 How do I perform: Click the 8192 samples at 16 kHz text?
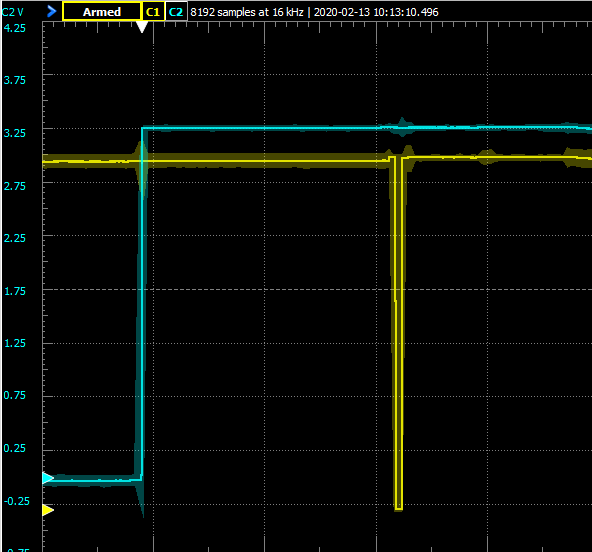click(247, 12)
